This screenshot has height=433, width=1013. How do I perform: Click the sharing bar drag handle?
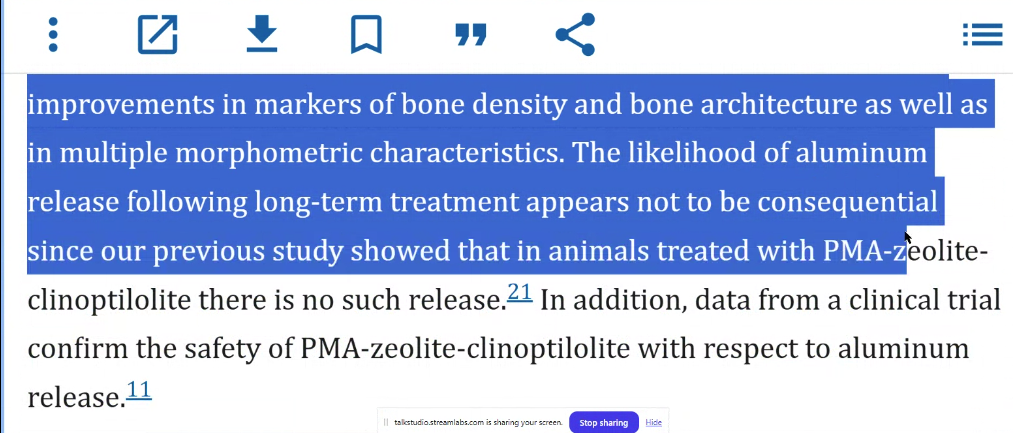point(386,423)
